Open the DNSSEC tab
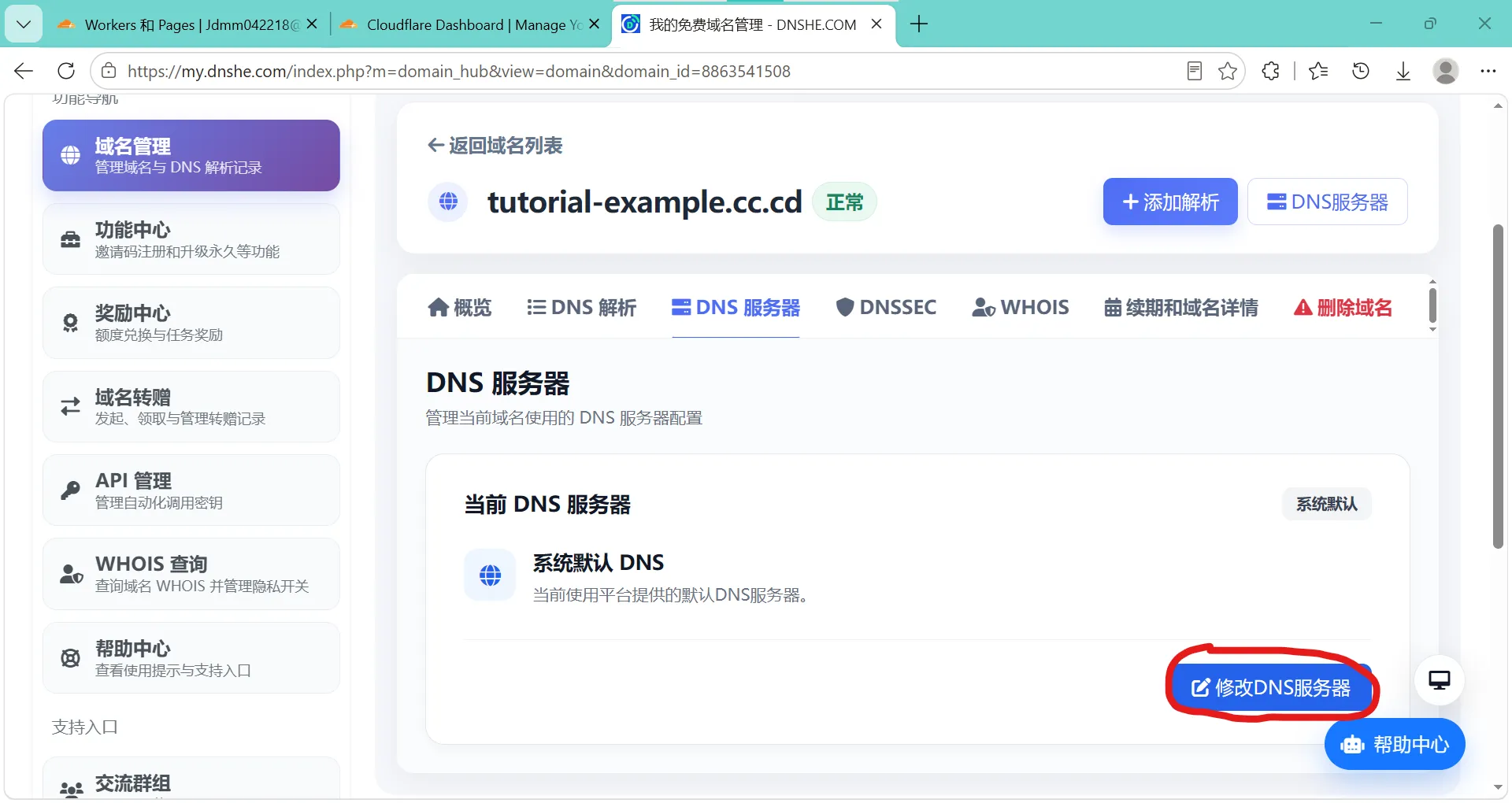1512x803 pixels. (x=886, y=307)
